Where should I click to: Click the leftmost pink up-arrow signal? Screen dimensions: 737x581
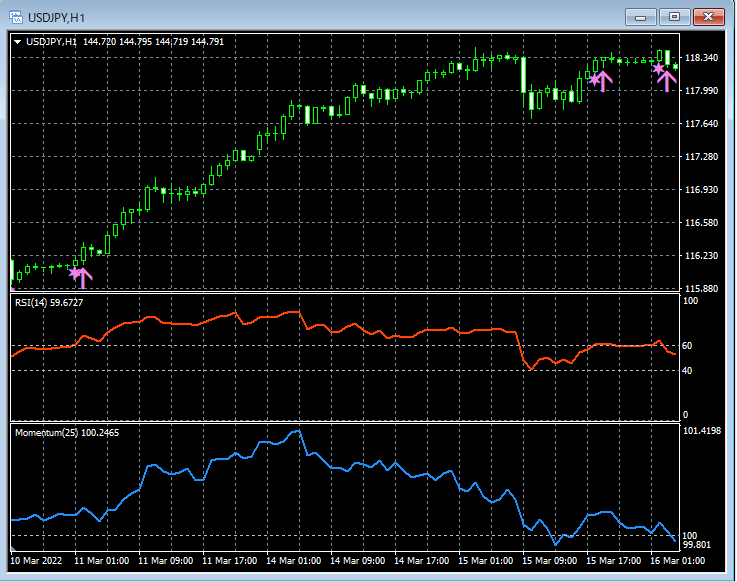(83, 277)
